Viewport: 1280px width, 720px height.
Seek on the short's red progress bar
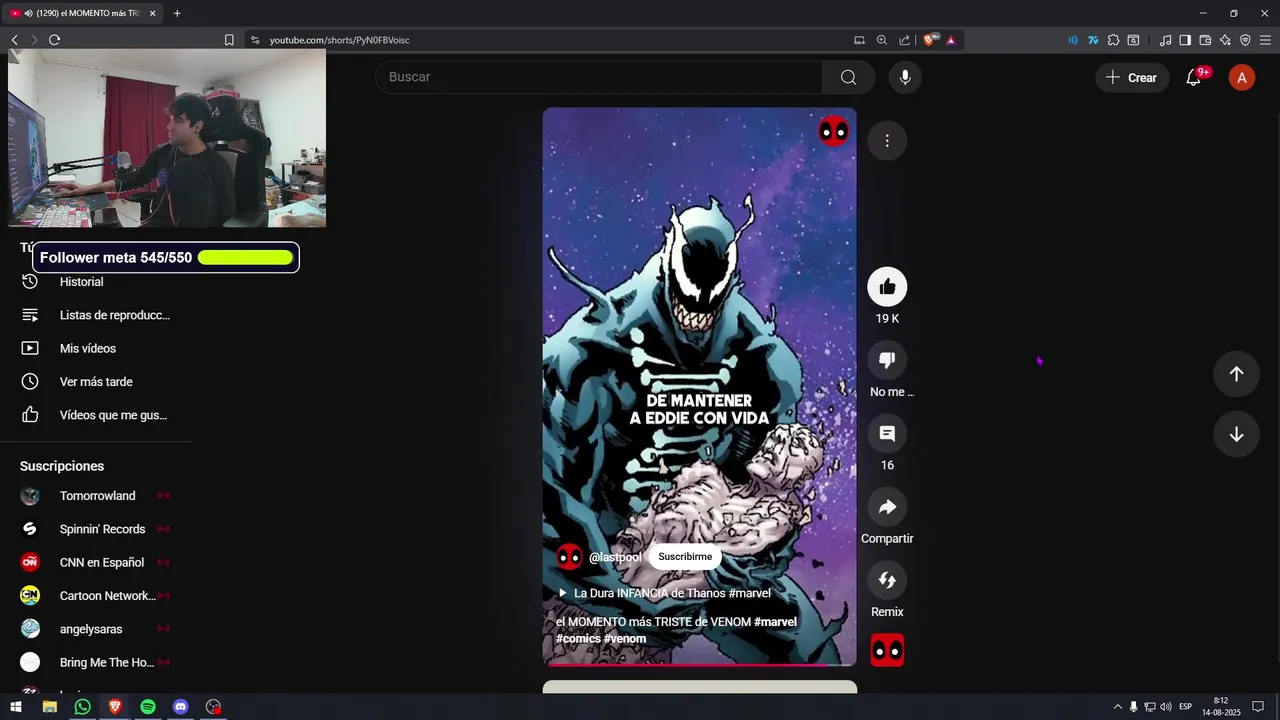[x=699, y=664]
